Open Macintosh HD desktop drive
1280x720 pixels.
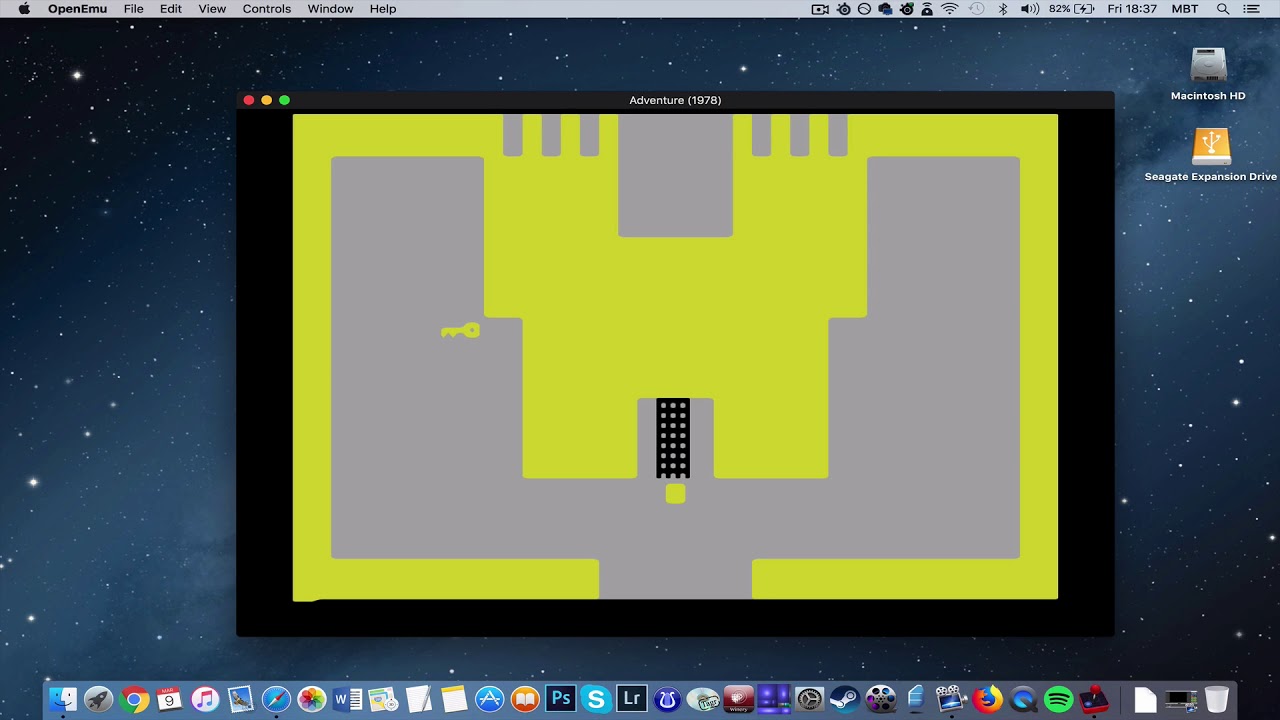point(1208,74)
